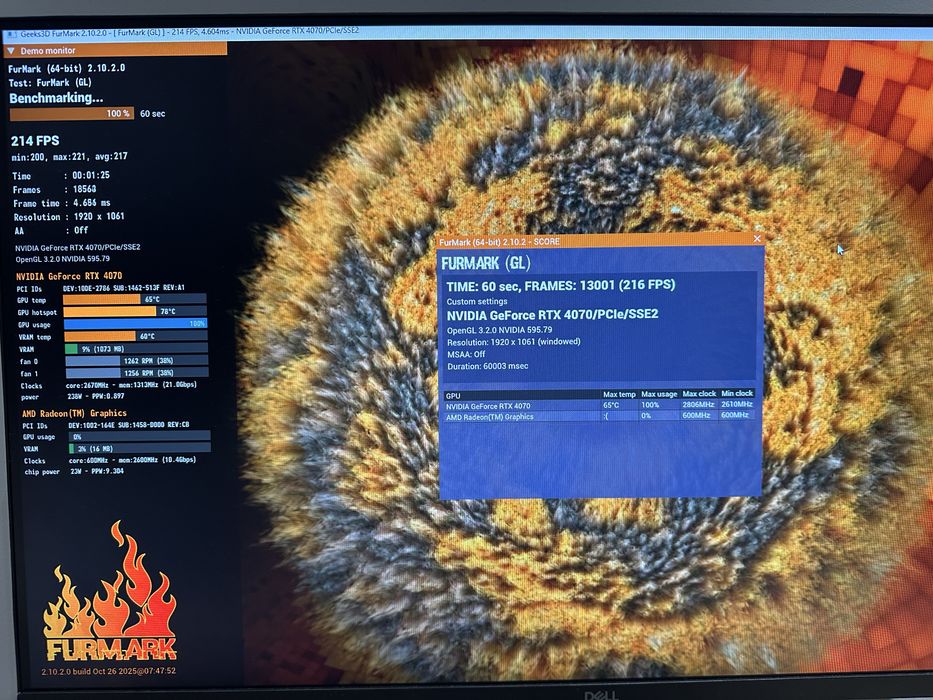Click the Resolution 1920 x 1061 value in demo monitor
This screenshot has height=700, width=933.
99,217
